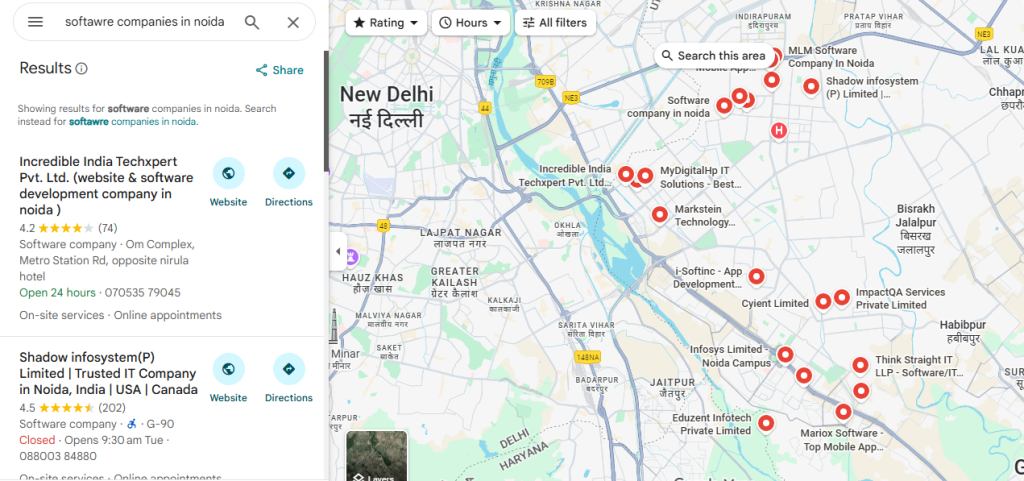This screenshot has height=481, width=1024.
Task: Open the hamburger menu icon
Action: 35,22
